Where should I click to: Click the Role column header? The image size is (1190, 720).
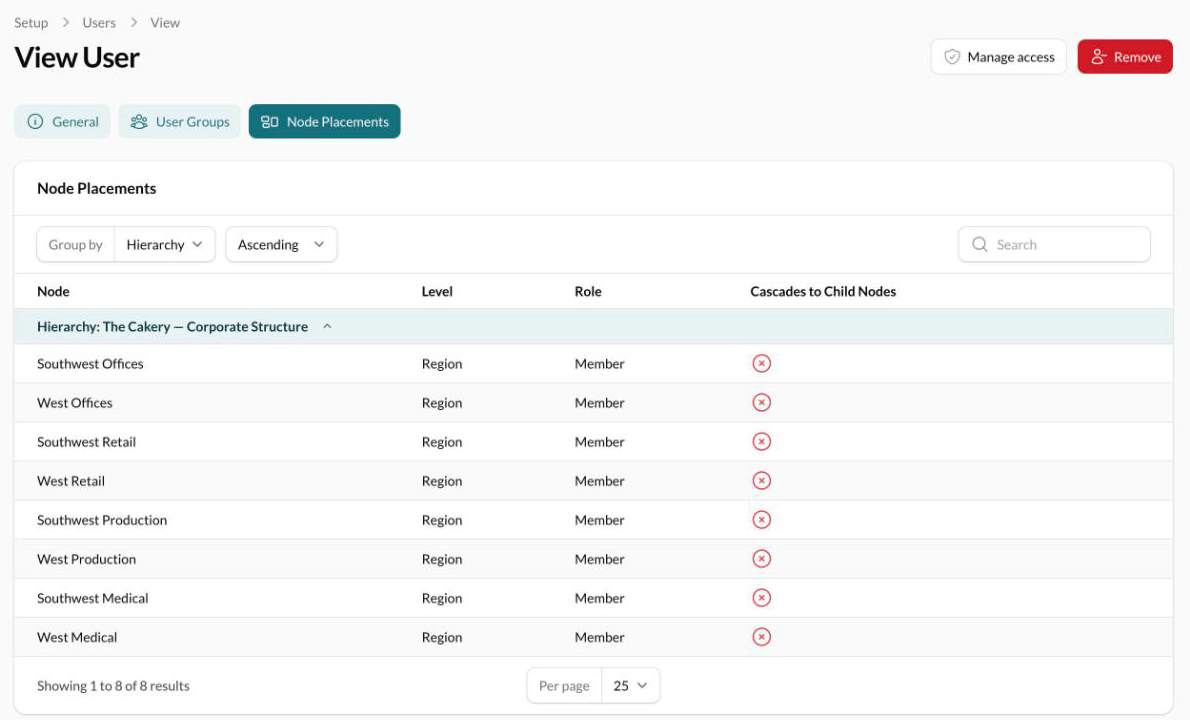[588, 291]
